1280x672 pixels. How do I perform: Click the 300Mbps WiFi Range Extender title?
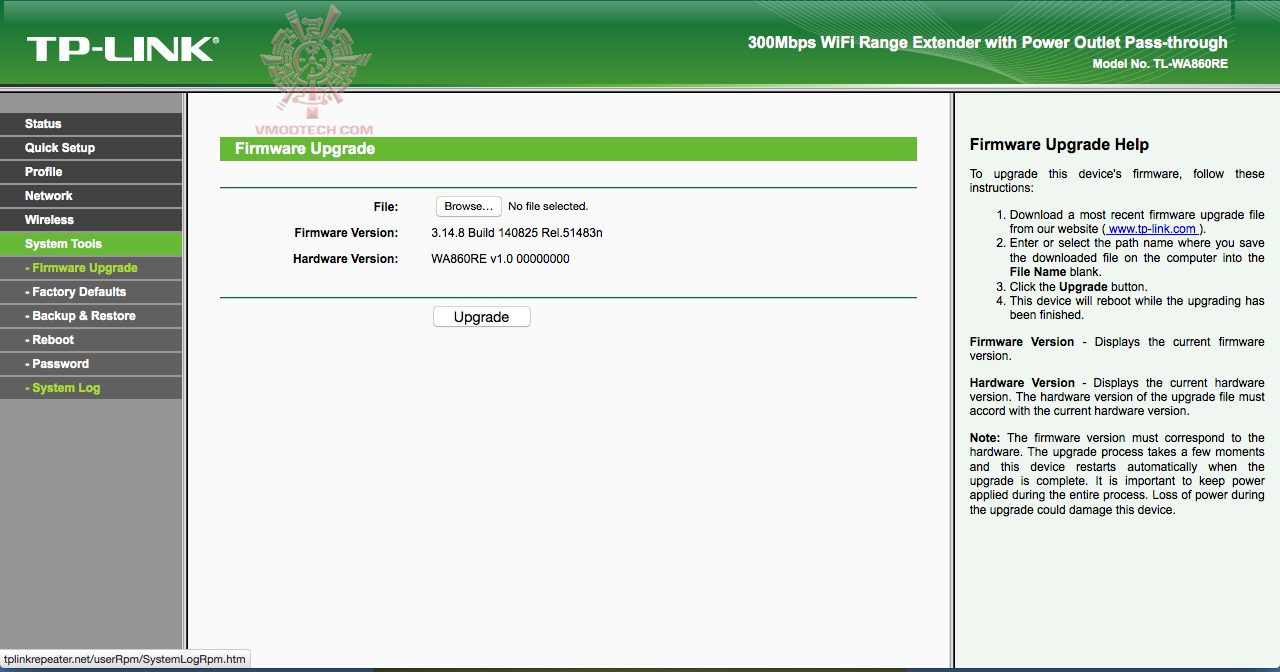point(987,43)
